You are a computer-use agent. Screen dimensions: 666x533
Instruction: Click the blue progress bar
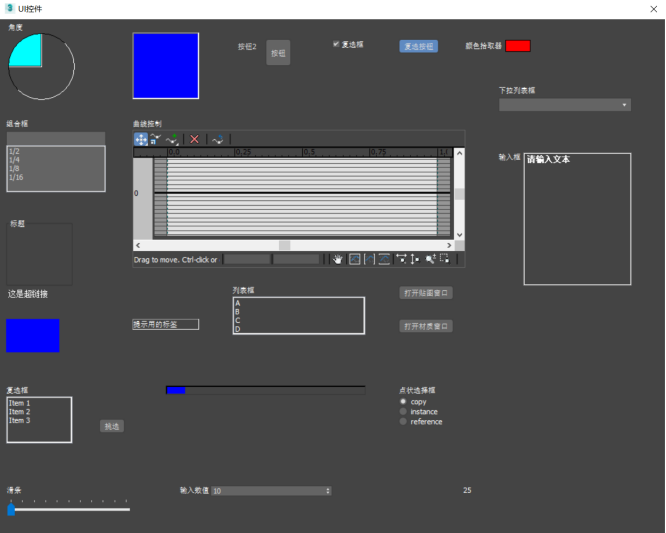tap(265, 390)
